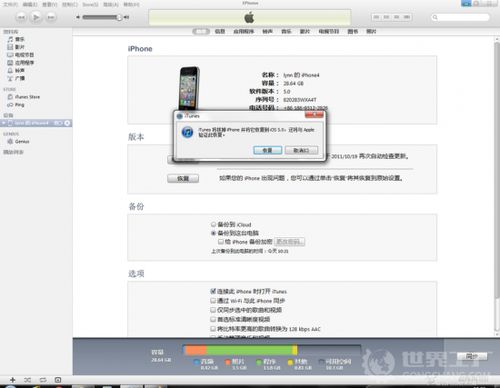Click the low volume speaker icon
Viewport: 500px width, 388px height.
coord(78,17)
